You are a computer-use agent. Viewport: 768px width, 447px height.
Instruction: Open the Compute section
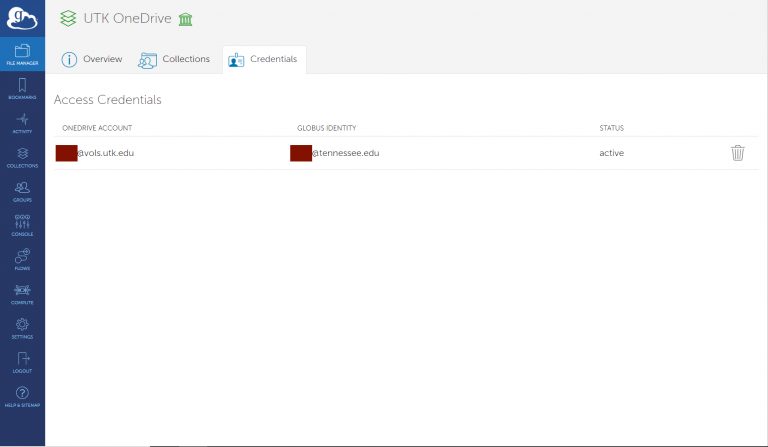pyautogui.click(x=22, y=293)
